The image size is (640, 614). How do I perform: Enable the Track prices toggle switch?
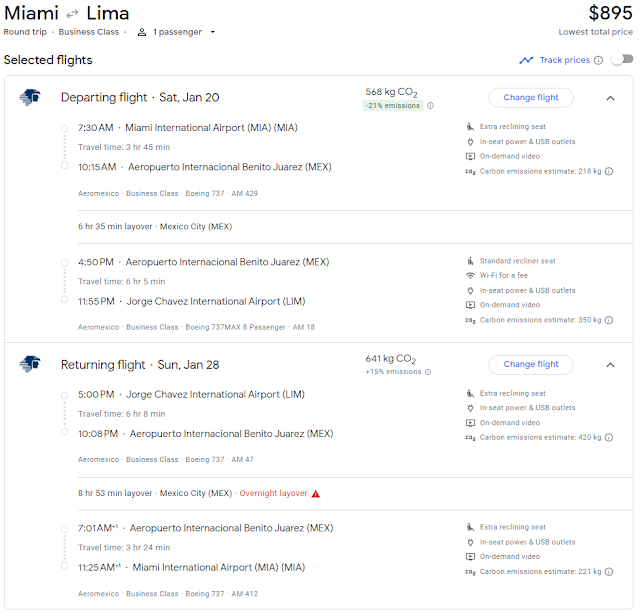[622, 60]
